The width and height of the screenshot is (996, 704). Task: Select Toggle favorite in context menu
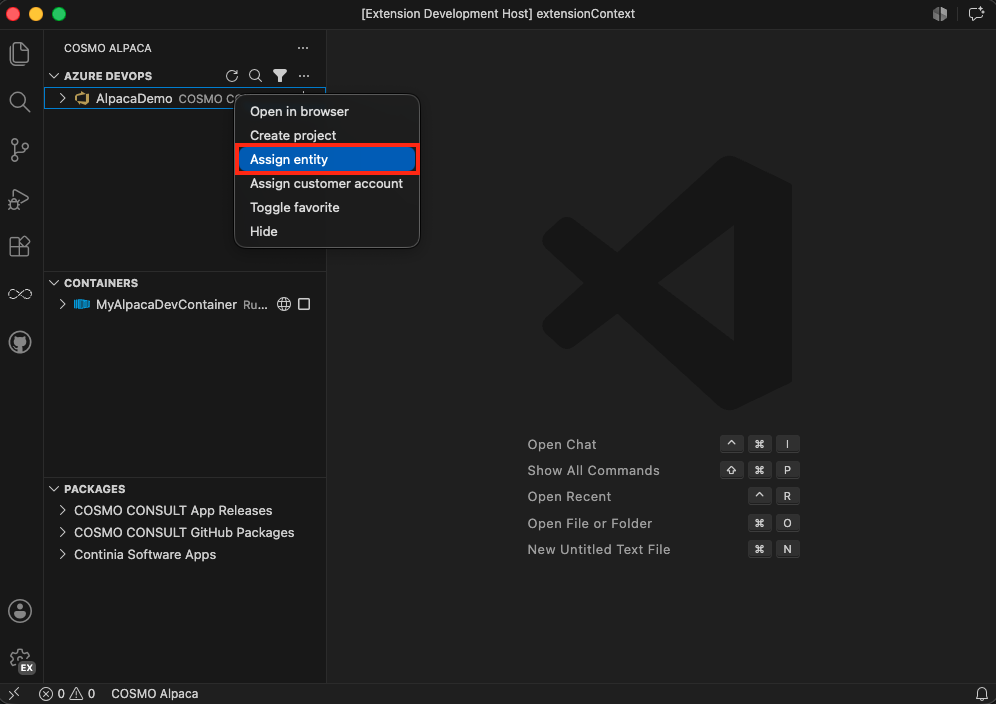(327, 207)
